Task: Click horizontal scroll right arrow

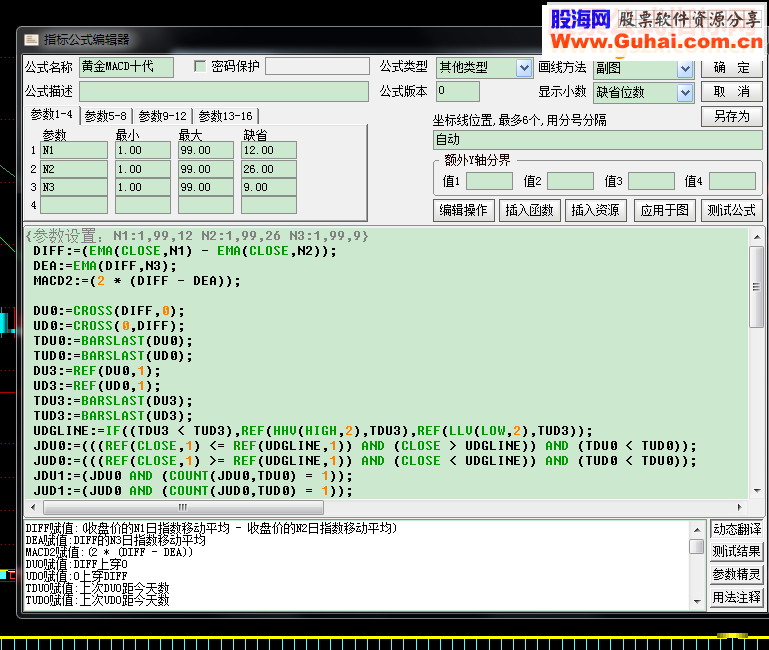Action: pyautogui.click(x=740, y=507)
